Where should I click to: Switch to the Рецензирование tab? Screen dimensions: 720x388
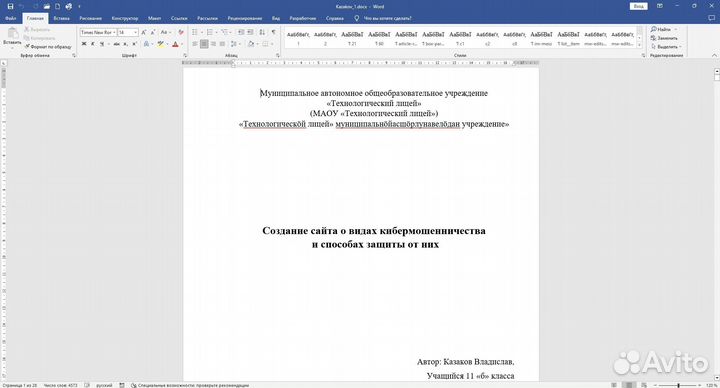tap(245, 18)
